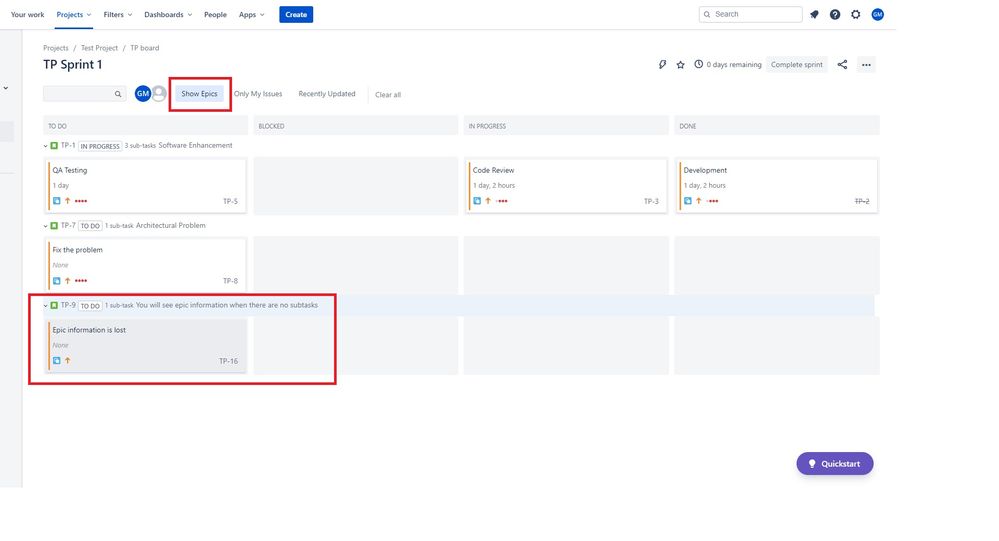The height and width of the screenshot is (541, 999).
Task: Go to Your work
Action: tap(27, 14)
